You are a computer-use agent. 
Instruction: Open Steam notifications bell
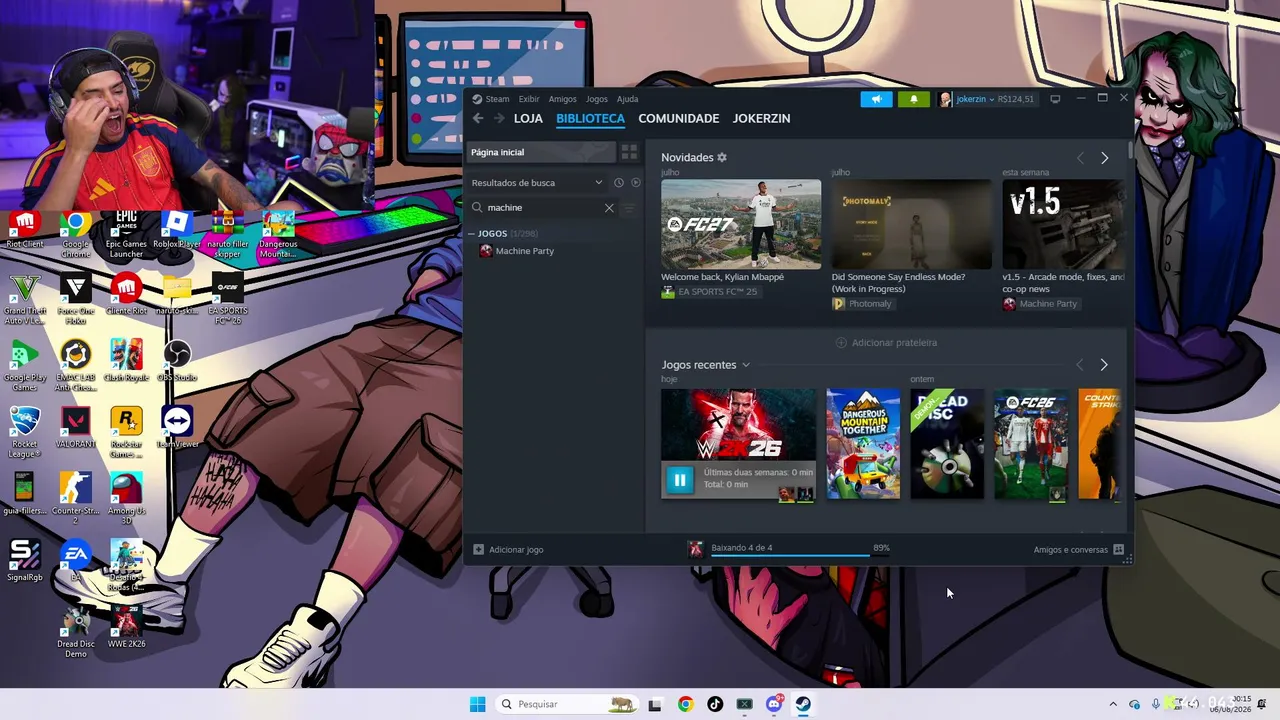click(x=913, y=99)
